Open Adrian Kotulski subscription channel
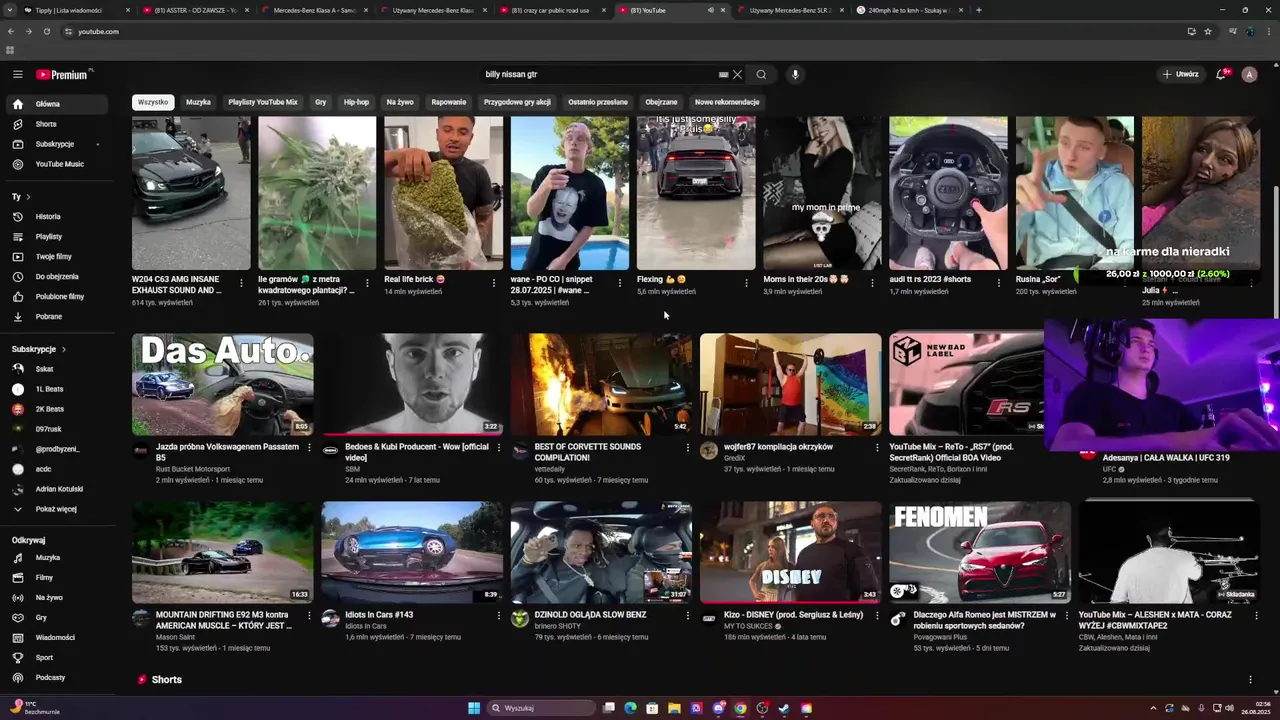1280x720 pixels. [x=58, y=489]
